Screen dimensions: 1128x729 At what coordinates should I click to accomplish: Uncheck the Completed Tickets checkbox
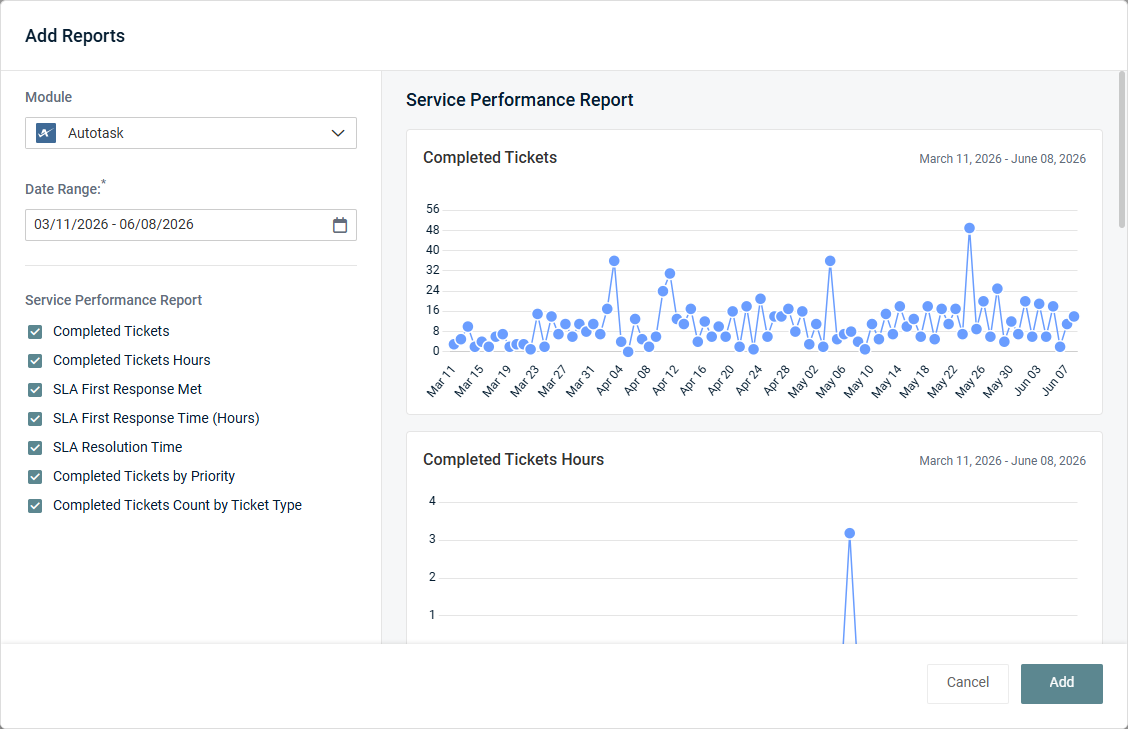click(x=35, y=332)
